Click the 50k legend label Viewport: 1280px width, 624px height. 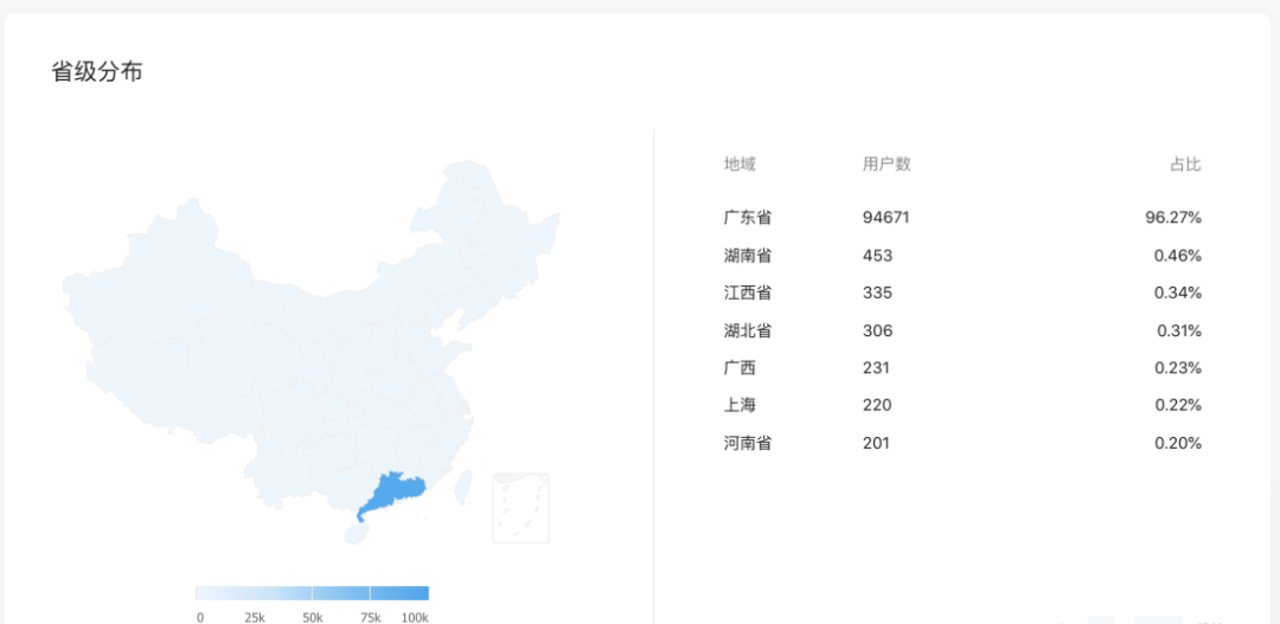tap(313, 617)
